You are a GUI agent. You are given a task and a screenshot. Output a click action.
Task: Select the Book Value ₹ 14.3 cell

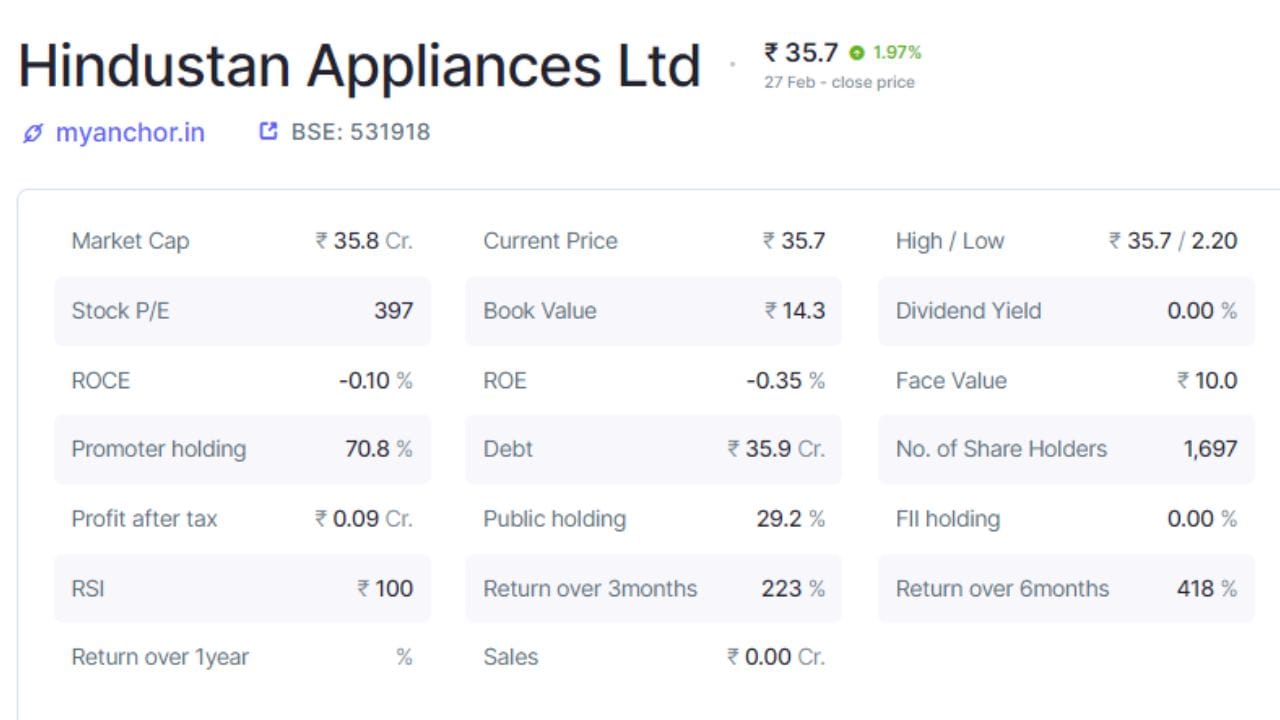pyautogui.click(x=654, y=311)
